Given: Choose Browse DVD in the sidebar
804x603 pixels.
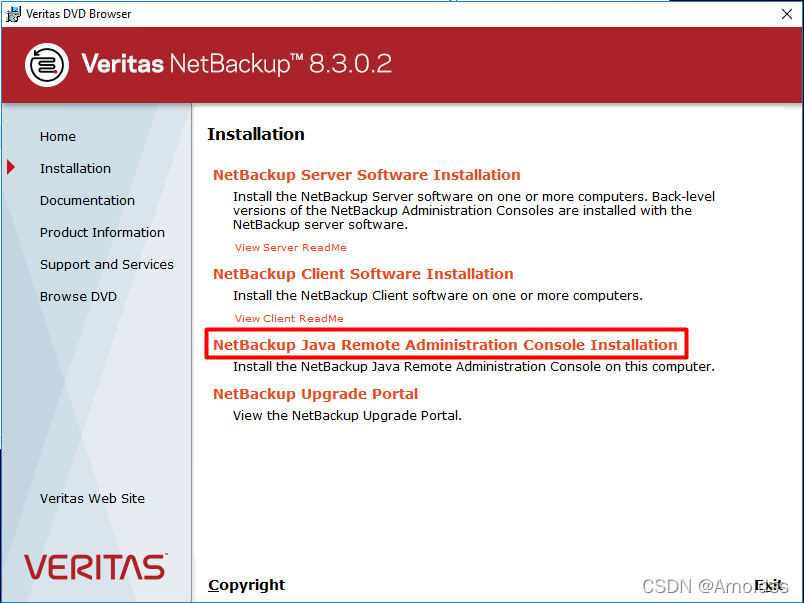Looking at the screenshot, I should tap(78, 296).
